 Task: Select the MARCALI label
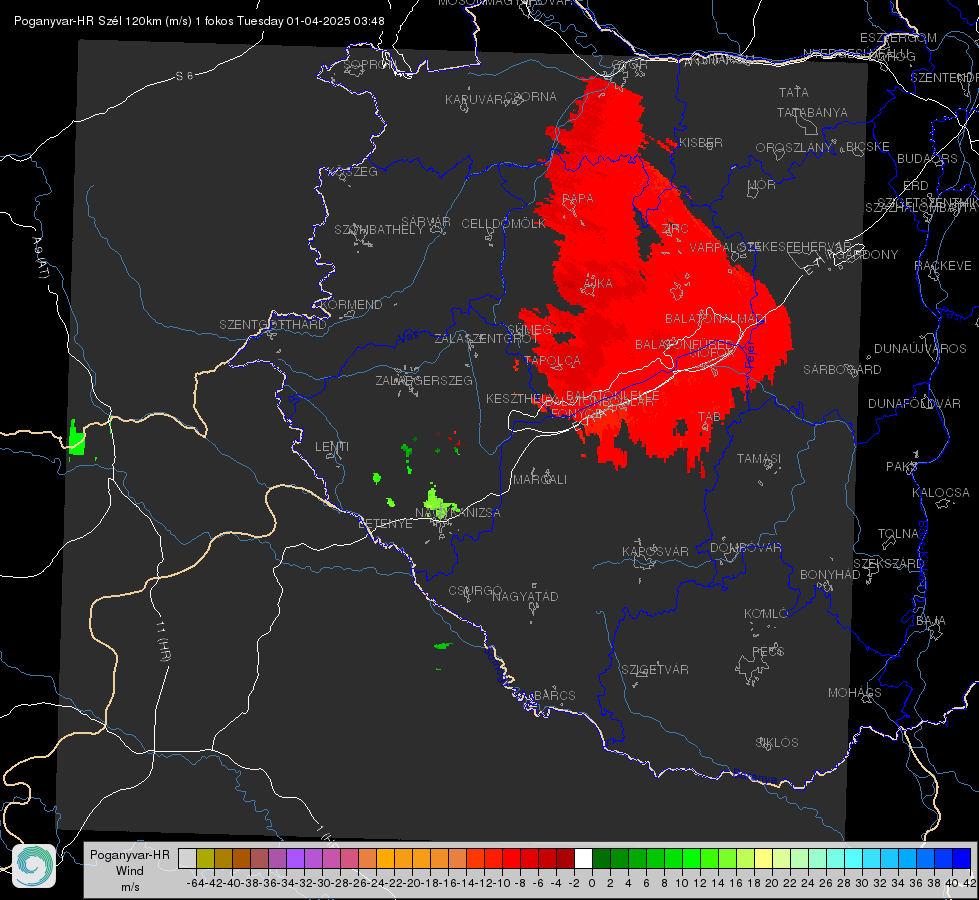click(540, 479)
